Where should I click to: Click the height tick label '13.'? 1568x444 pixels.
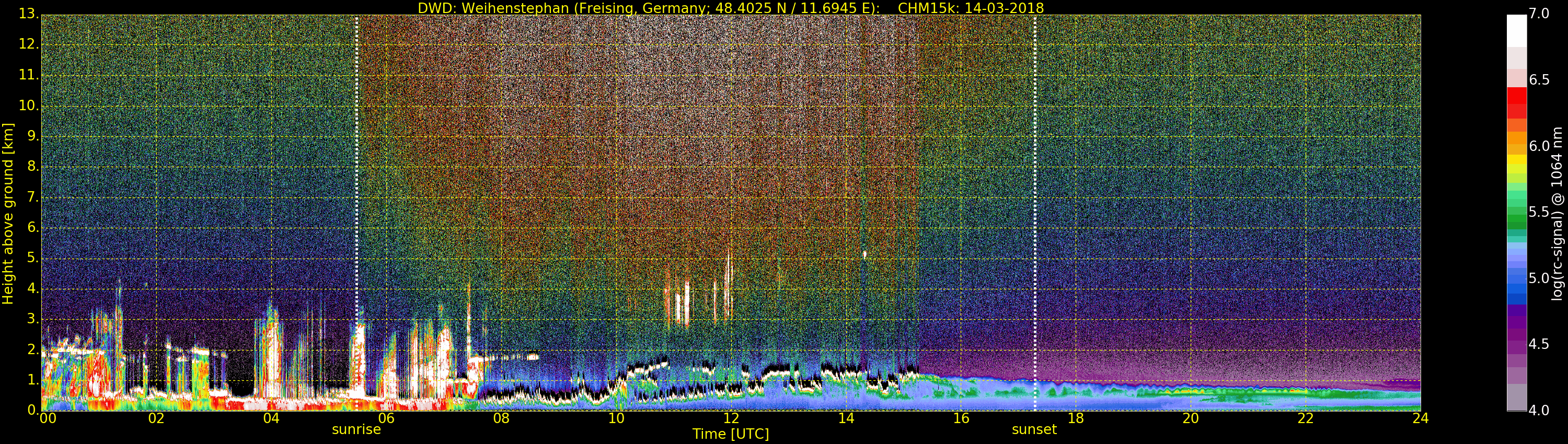pyautogui.click(x=29, y=14)
